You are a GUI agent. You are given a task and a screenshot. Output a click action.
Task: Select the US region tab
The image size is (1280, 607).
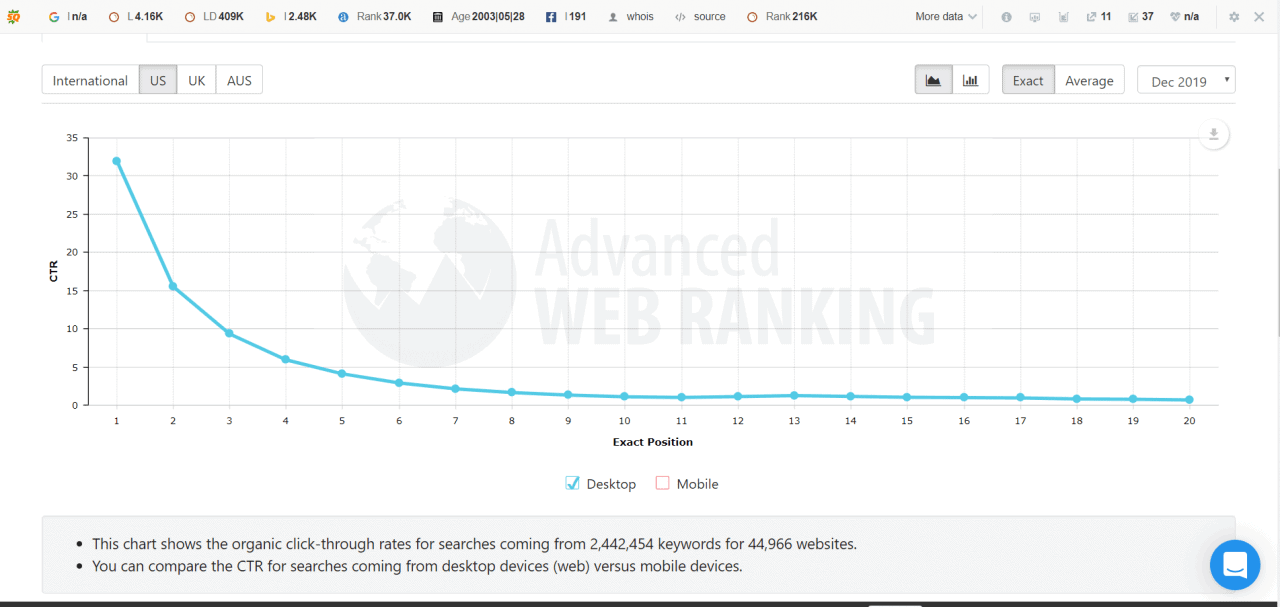[158, 80]
